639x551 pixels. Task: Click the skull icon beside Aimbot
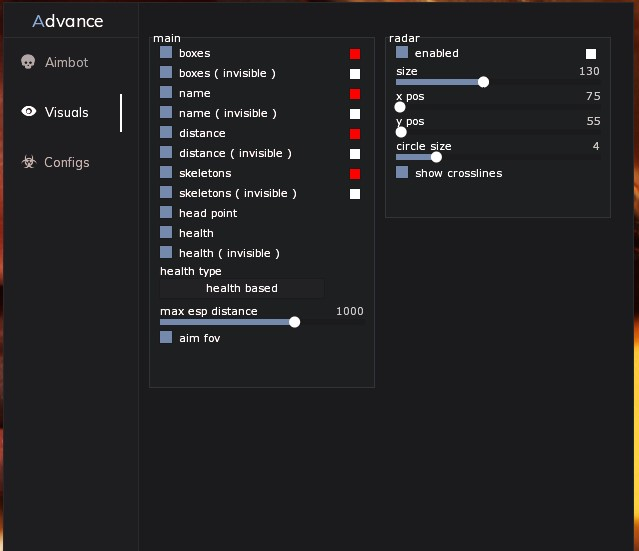(x=28, y=62)
